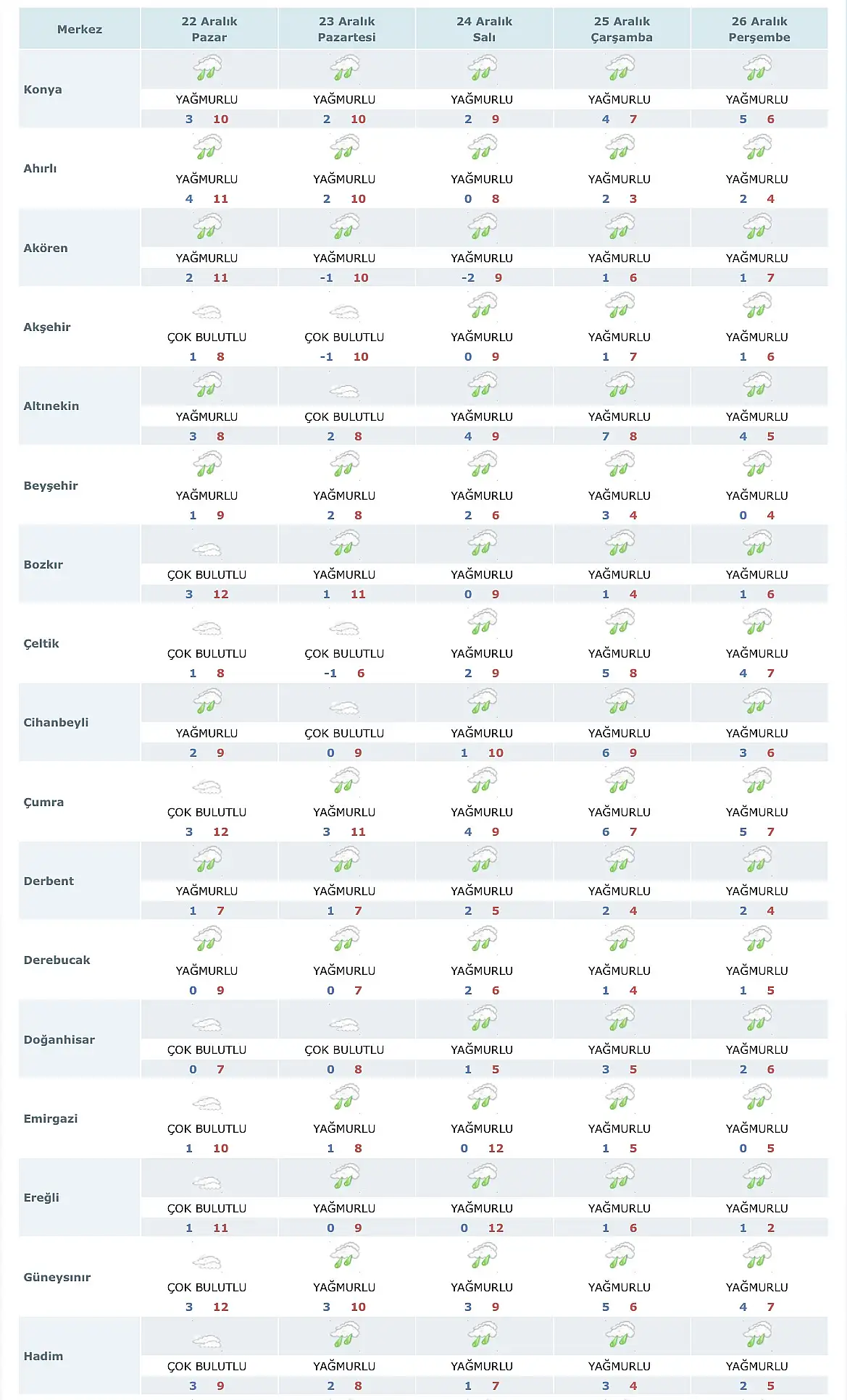
Task: Select the Derbent district name
Action: [x=49, y=881]
